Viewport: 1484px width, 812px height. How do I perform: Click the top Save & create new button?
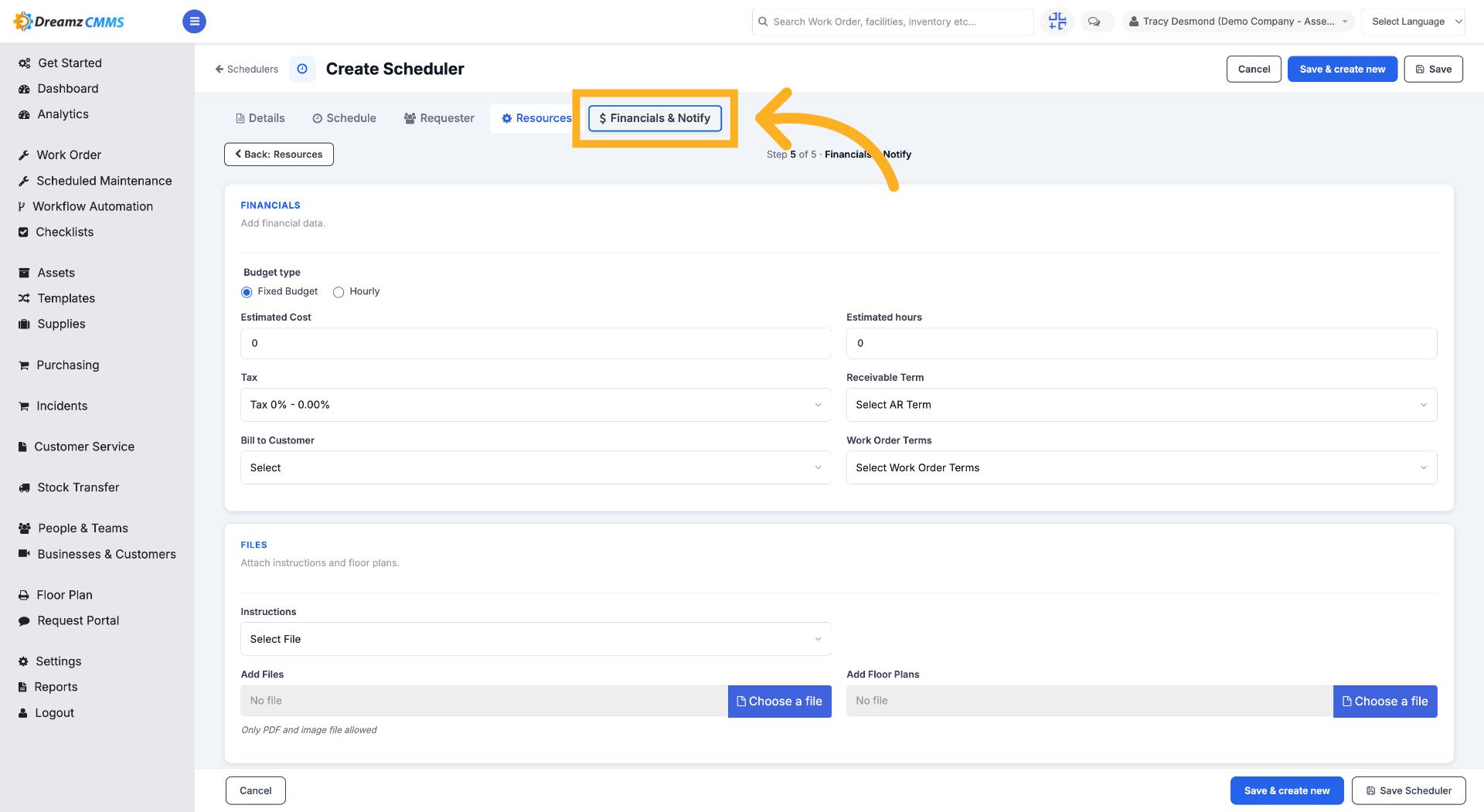(x=1343, y=69)
